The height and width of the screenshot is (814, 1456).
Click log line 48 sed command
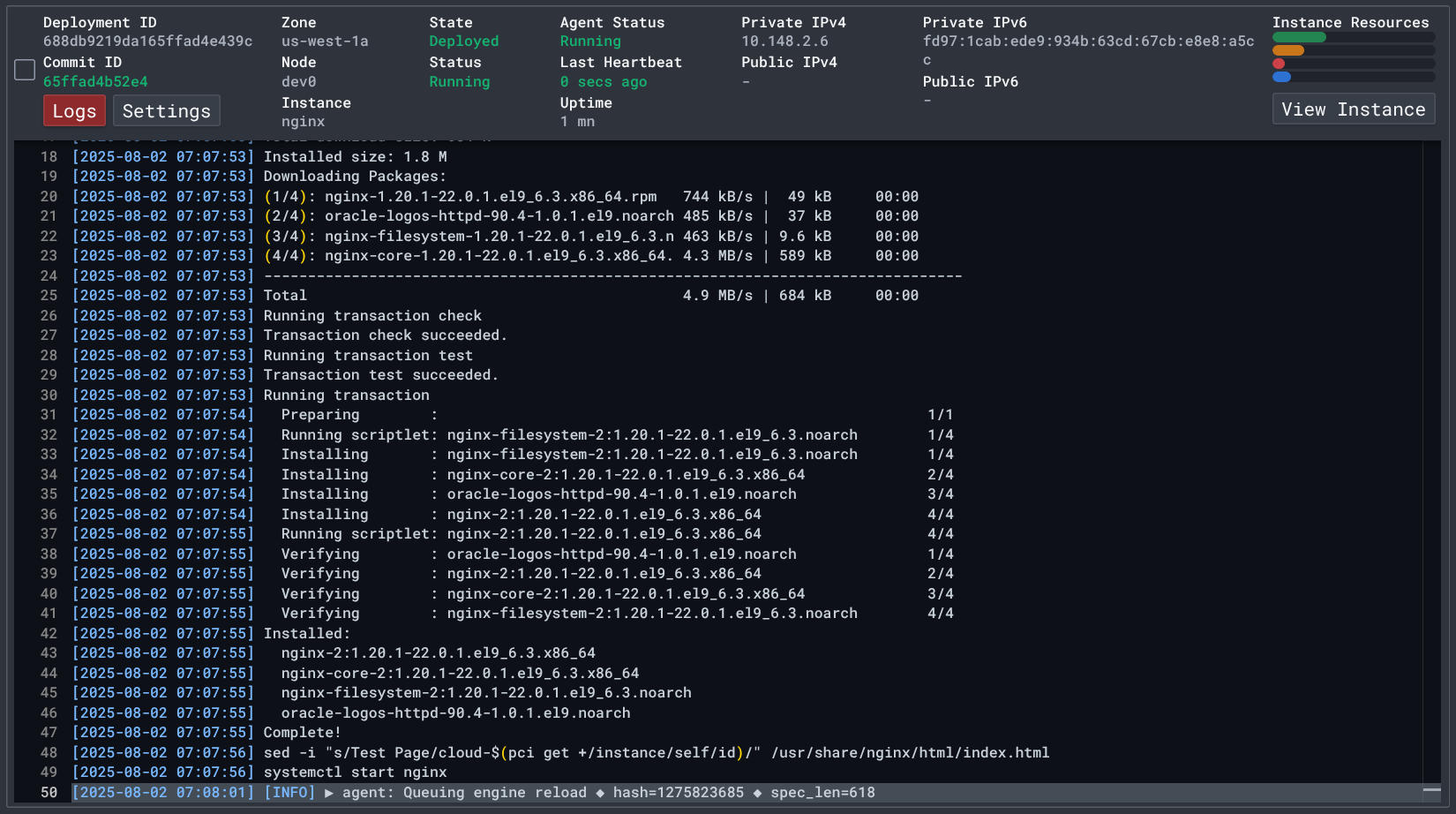pos(656,753)
